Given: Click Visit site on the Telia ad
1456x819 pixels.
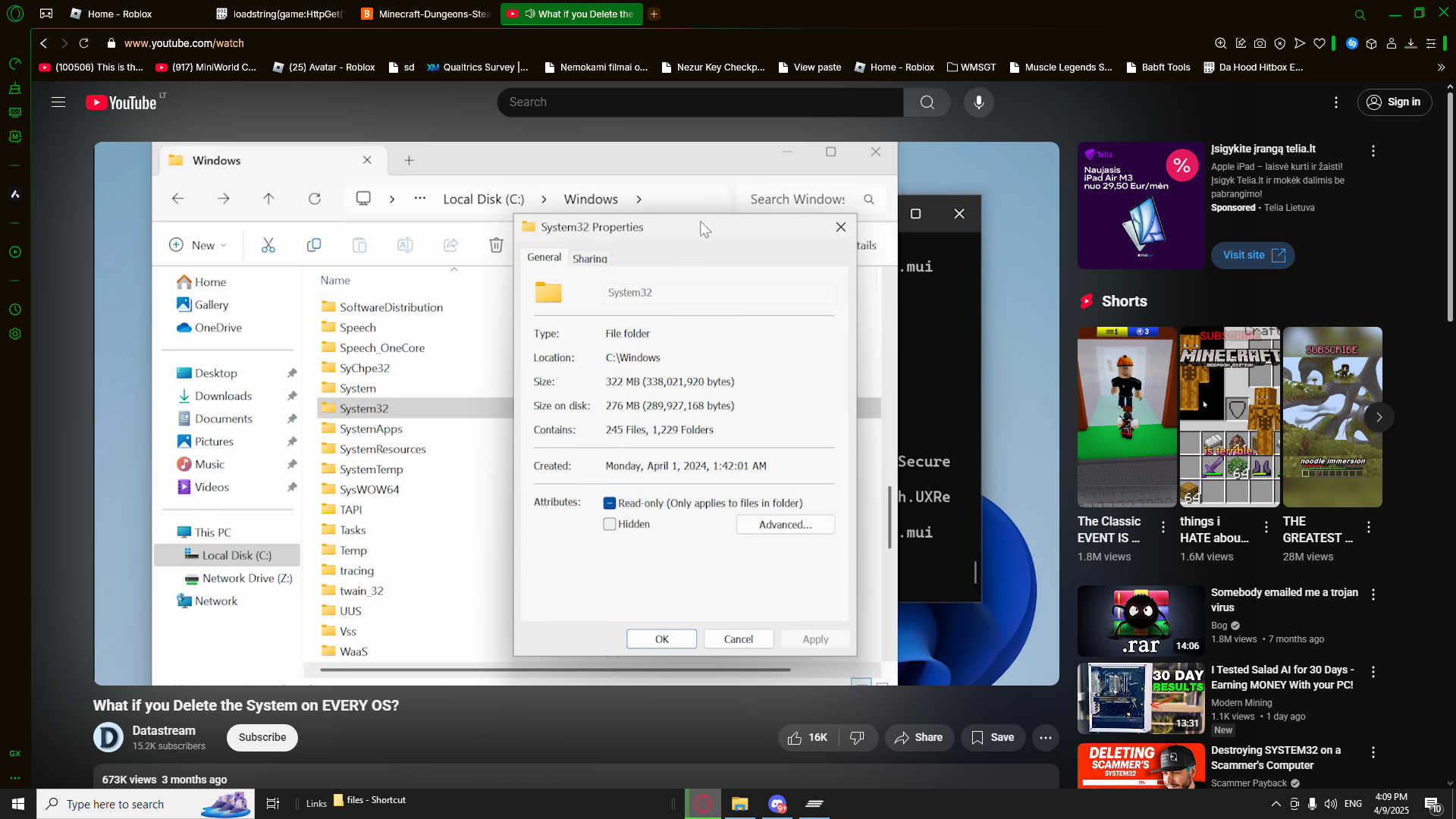Looking at the screenshot, I should pos(1254,256).
